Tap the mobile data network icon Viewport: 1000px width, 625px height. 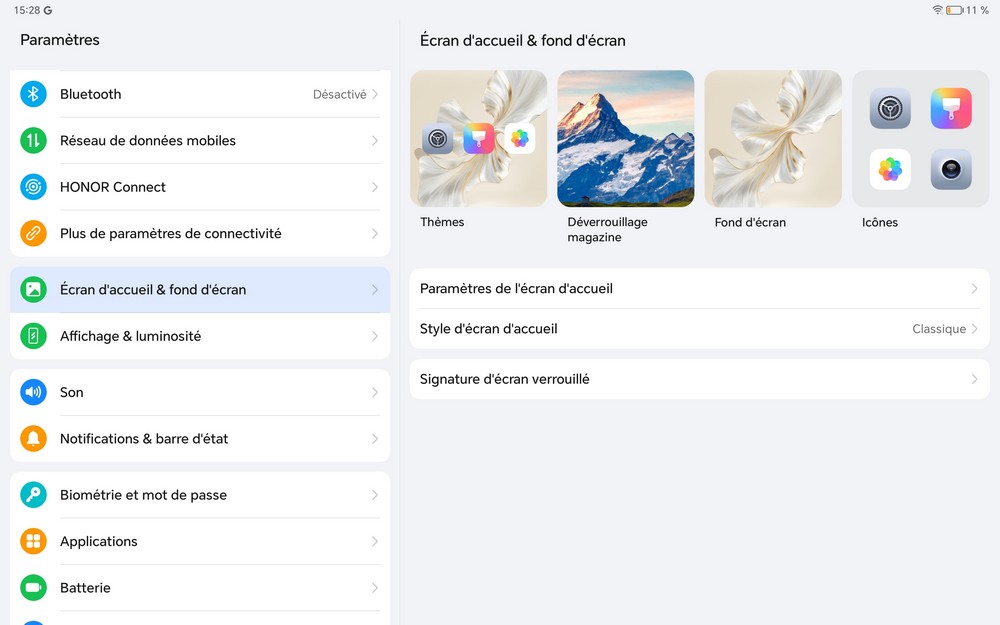pyautogui.click(x=33, y=141)
